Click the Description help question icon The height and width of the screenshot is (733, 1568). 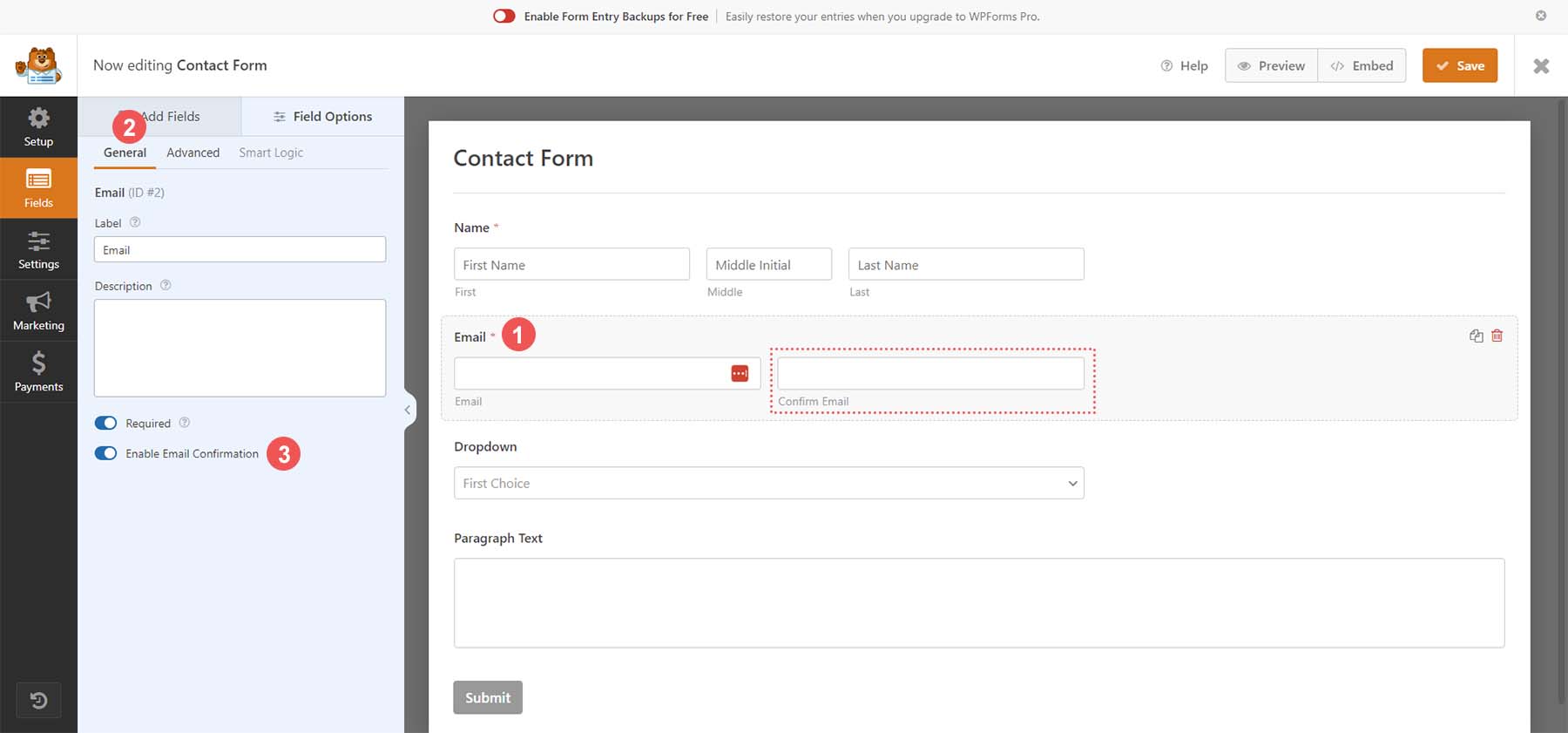pos(166,285)
